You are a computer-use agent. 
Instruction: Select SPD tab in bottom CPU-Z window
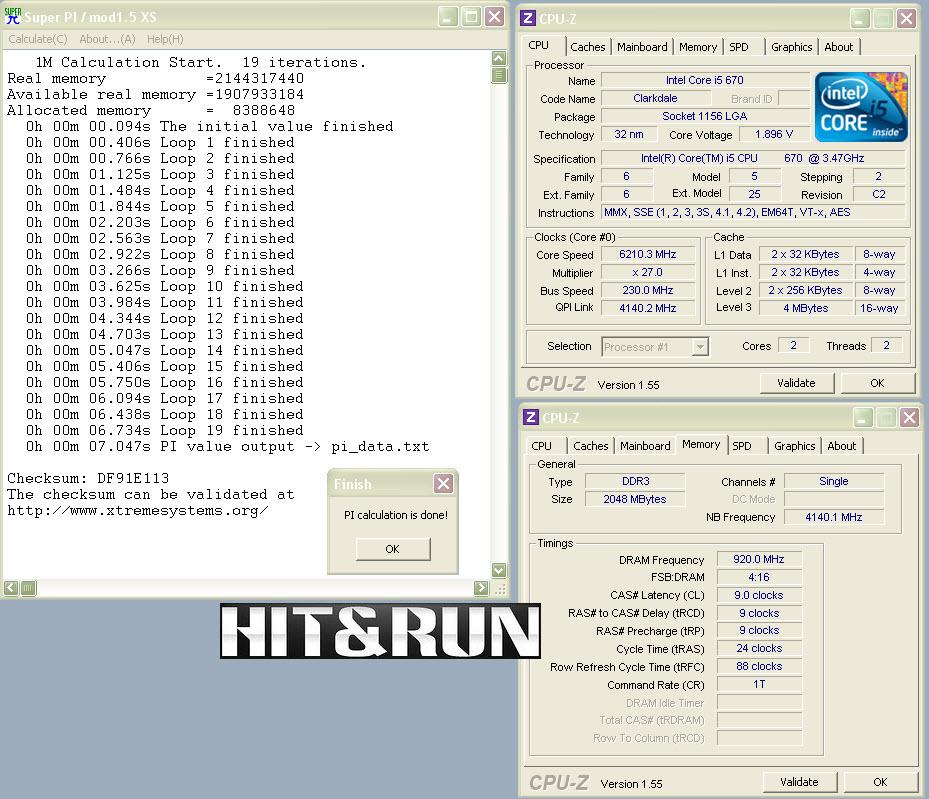click(741, 446)
